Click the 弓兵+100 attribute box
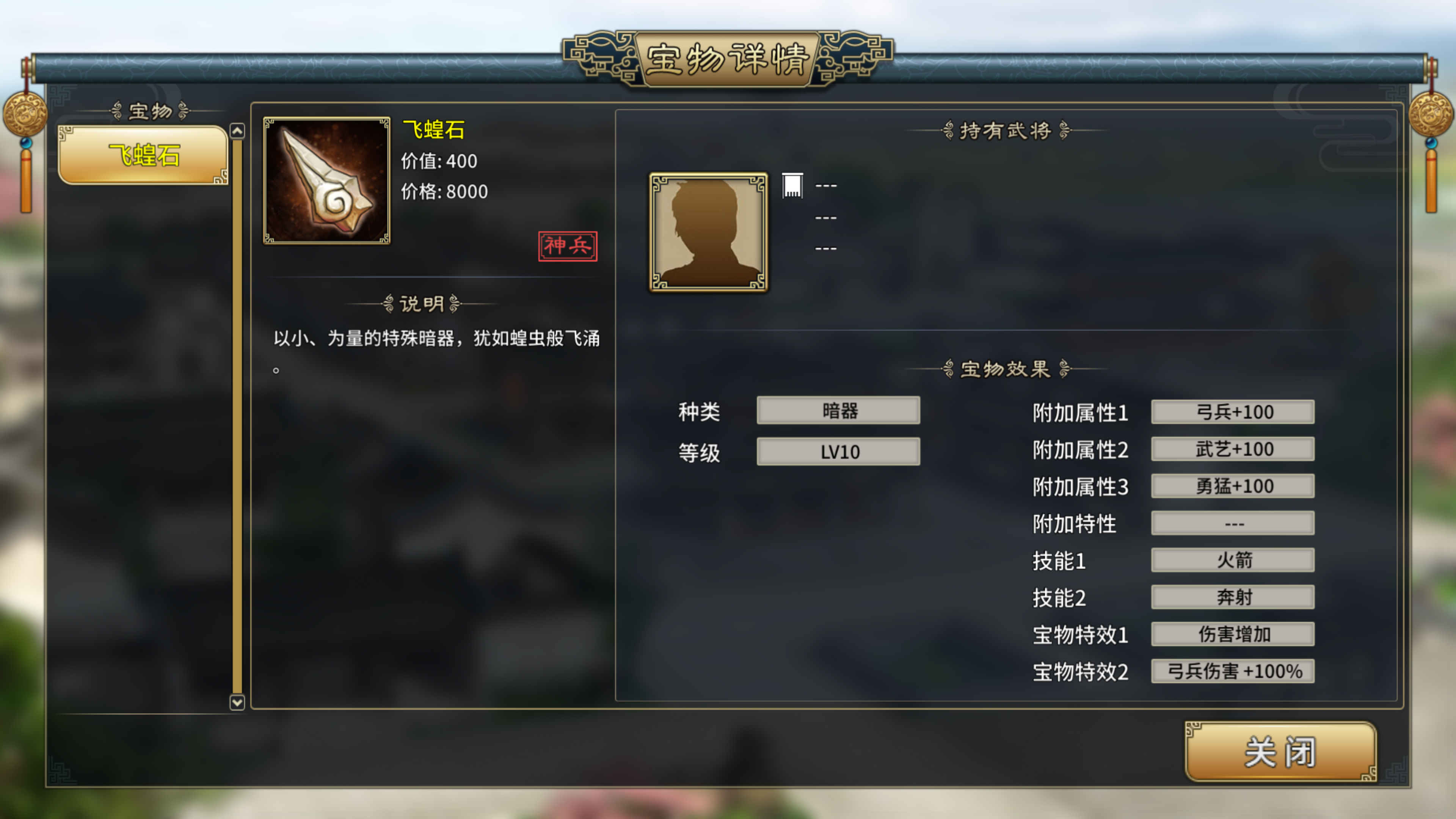 pyautogui.click(x=1233, y=411)
